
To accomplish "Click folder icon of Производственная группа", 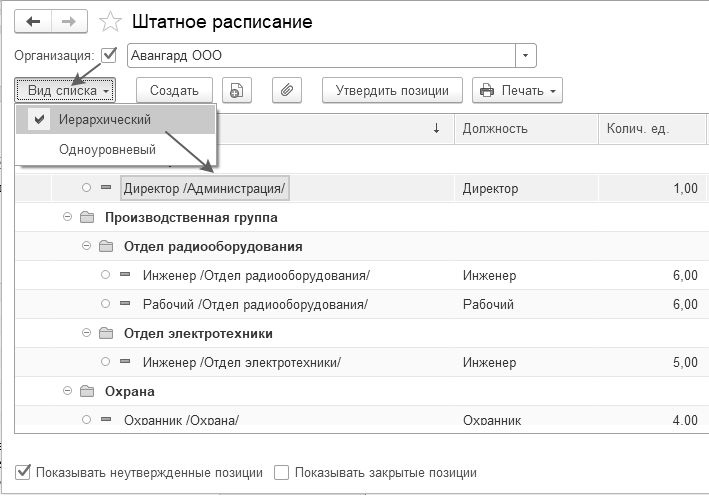I will 86,217.
